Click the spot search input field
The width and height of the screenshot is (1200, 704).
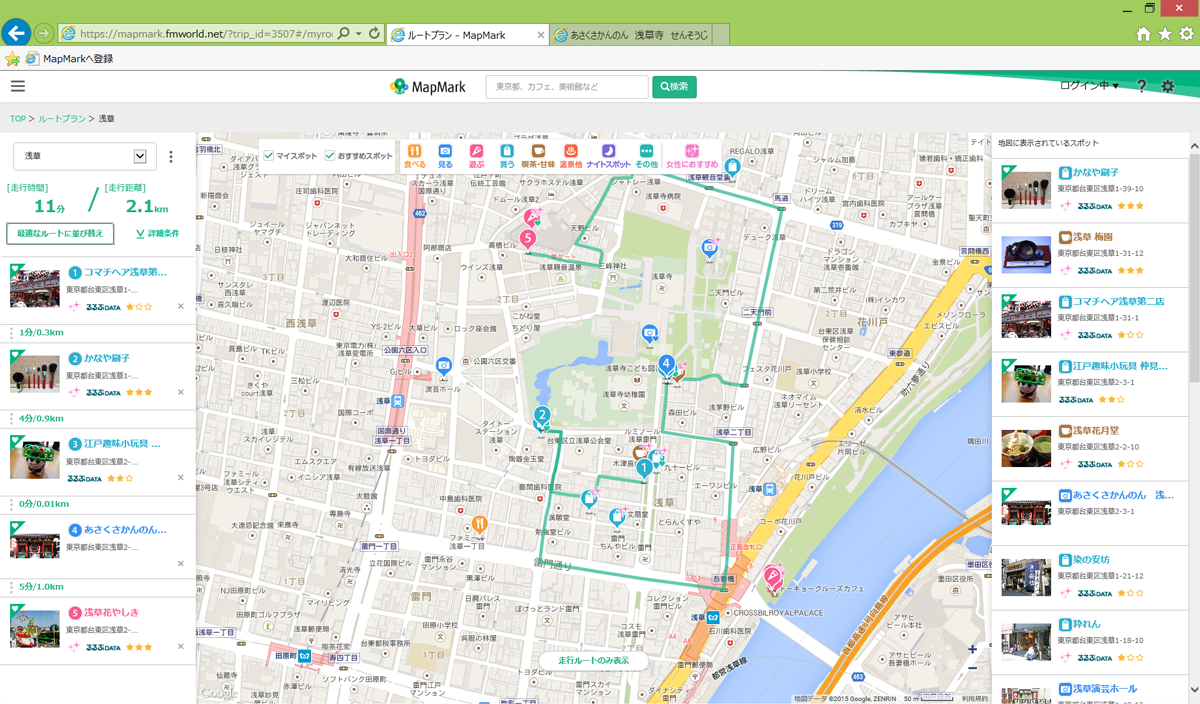point(566,87)
